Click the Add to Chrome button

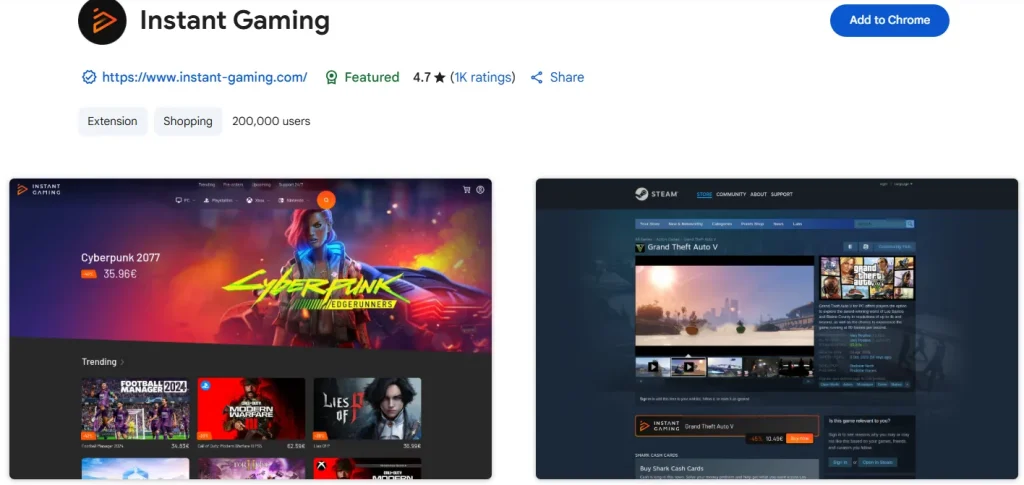point(889,20)
